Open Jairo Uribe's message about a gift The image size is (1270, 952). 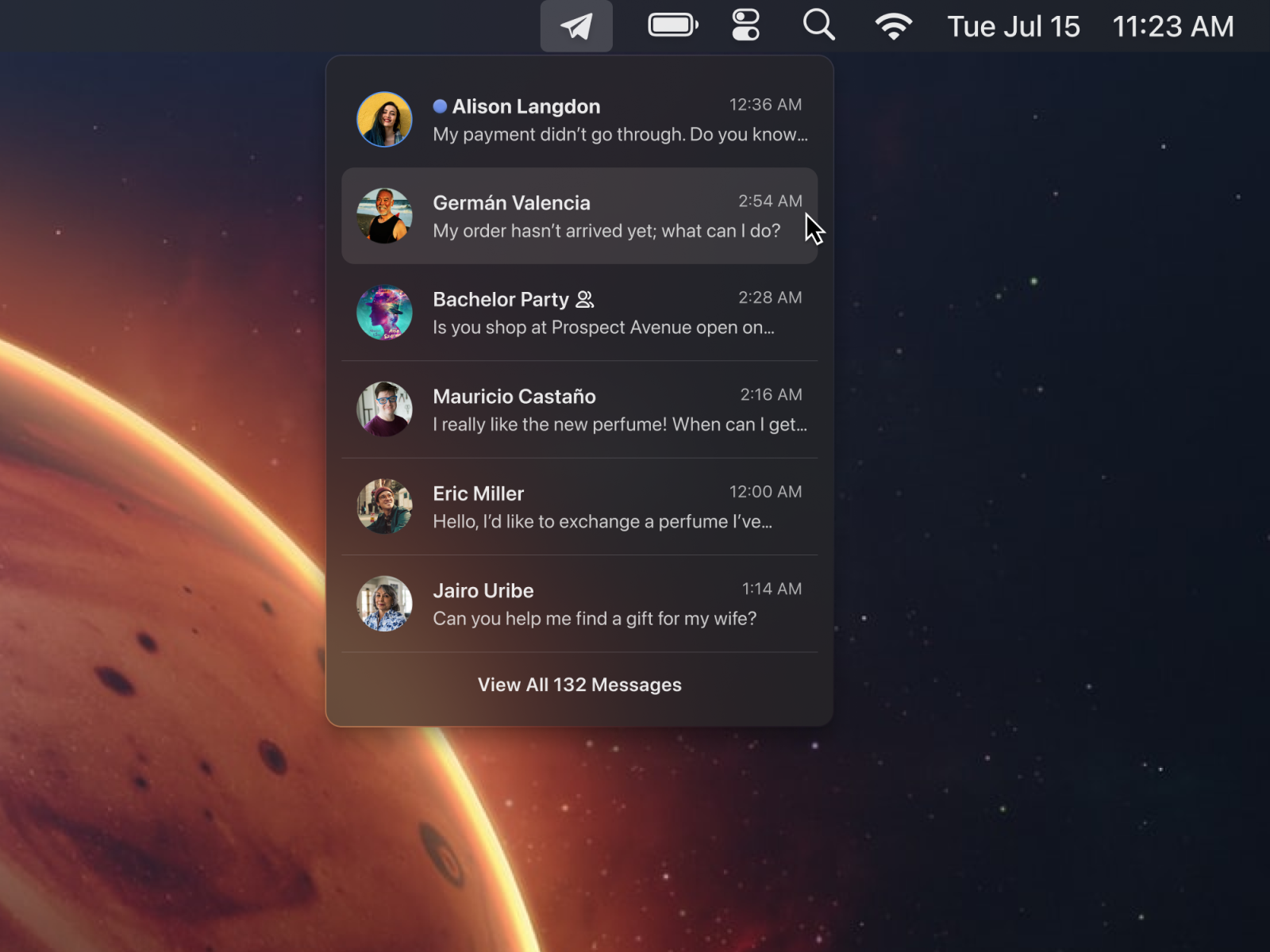(595, 603)
